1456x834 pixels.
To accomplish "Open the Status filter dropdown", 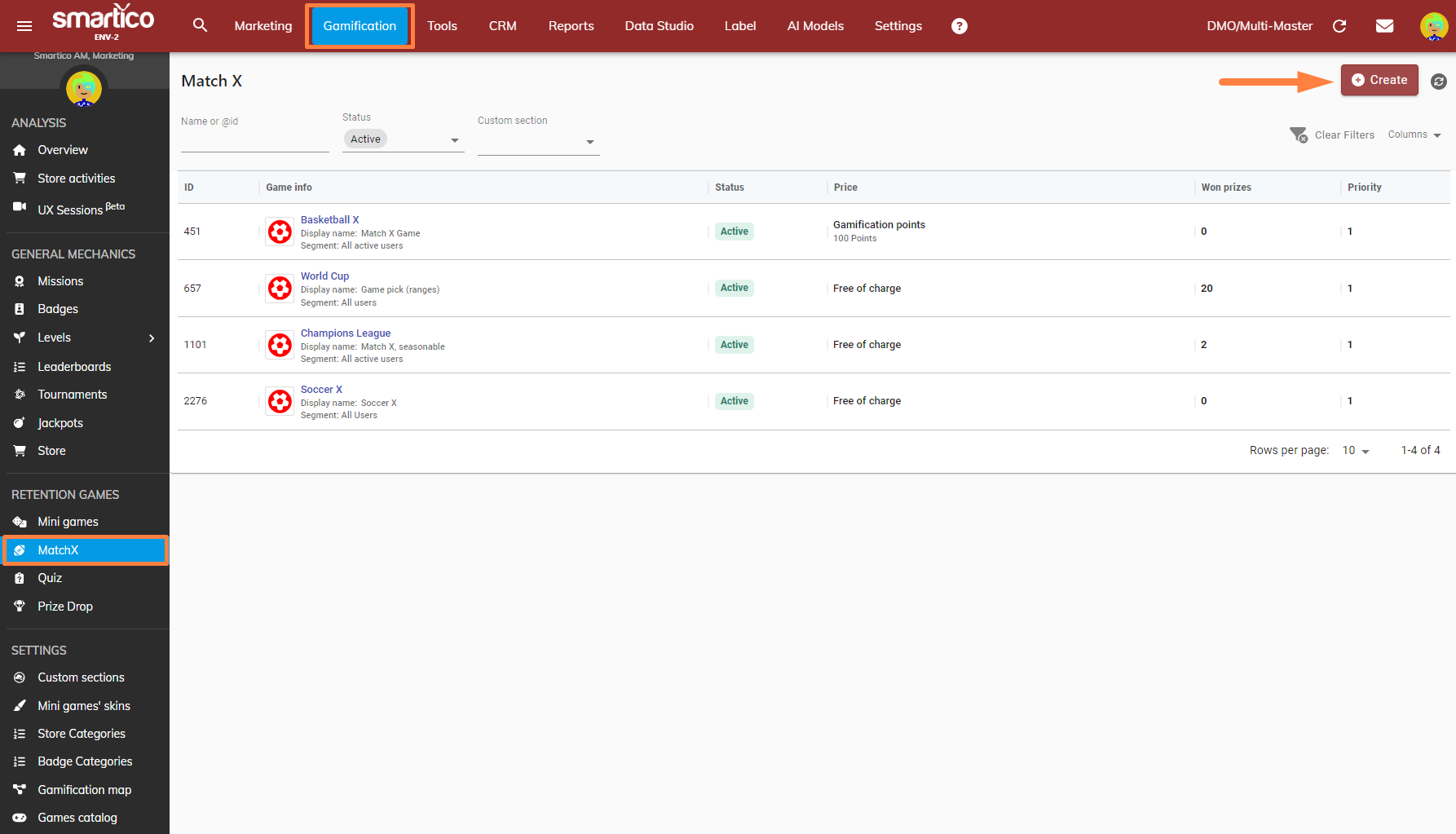I will pos(404,140).
